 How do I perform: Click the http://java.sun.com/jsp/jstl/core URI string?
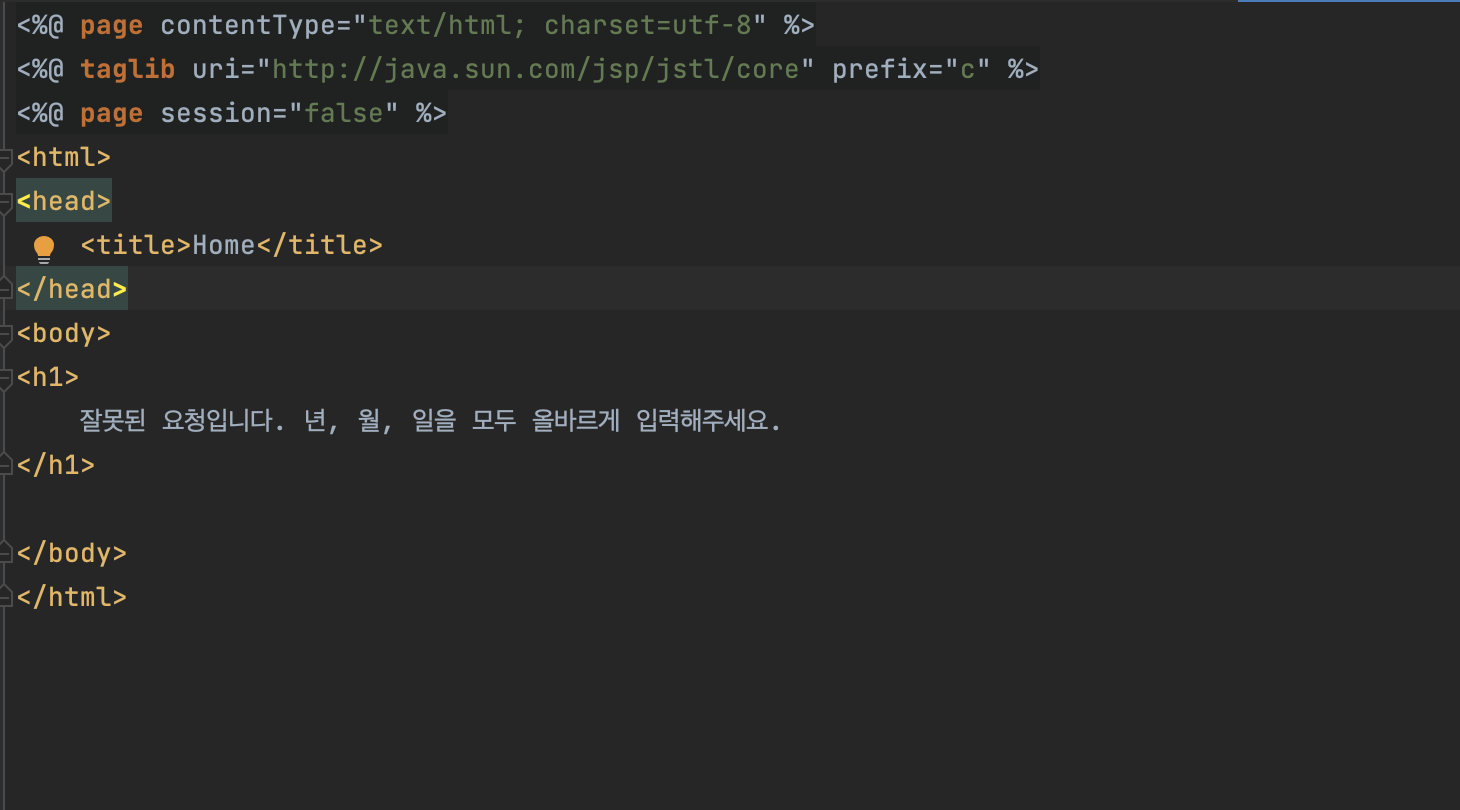click(536, 69)
